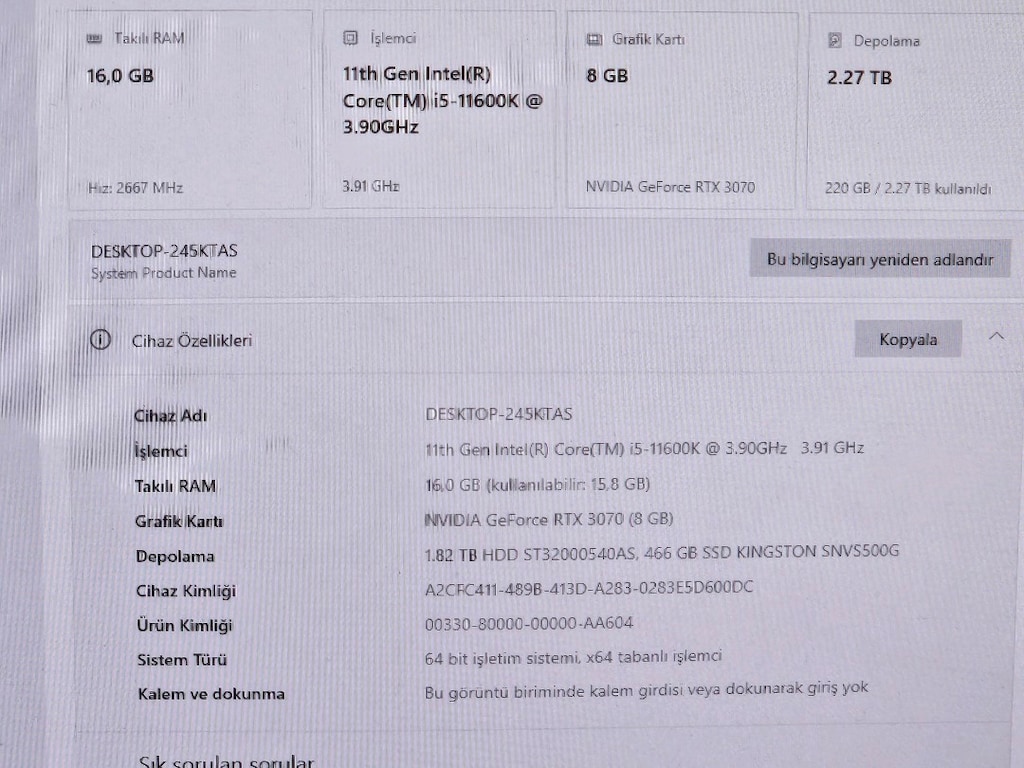1024x768 pixels.
Task: Click the Takılı RAM label in properties list
Action: click(x=175, y=487)
